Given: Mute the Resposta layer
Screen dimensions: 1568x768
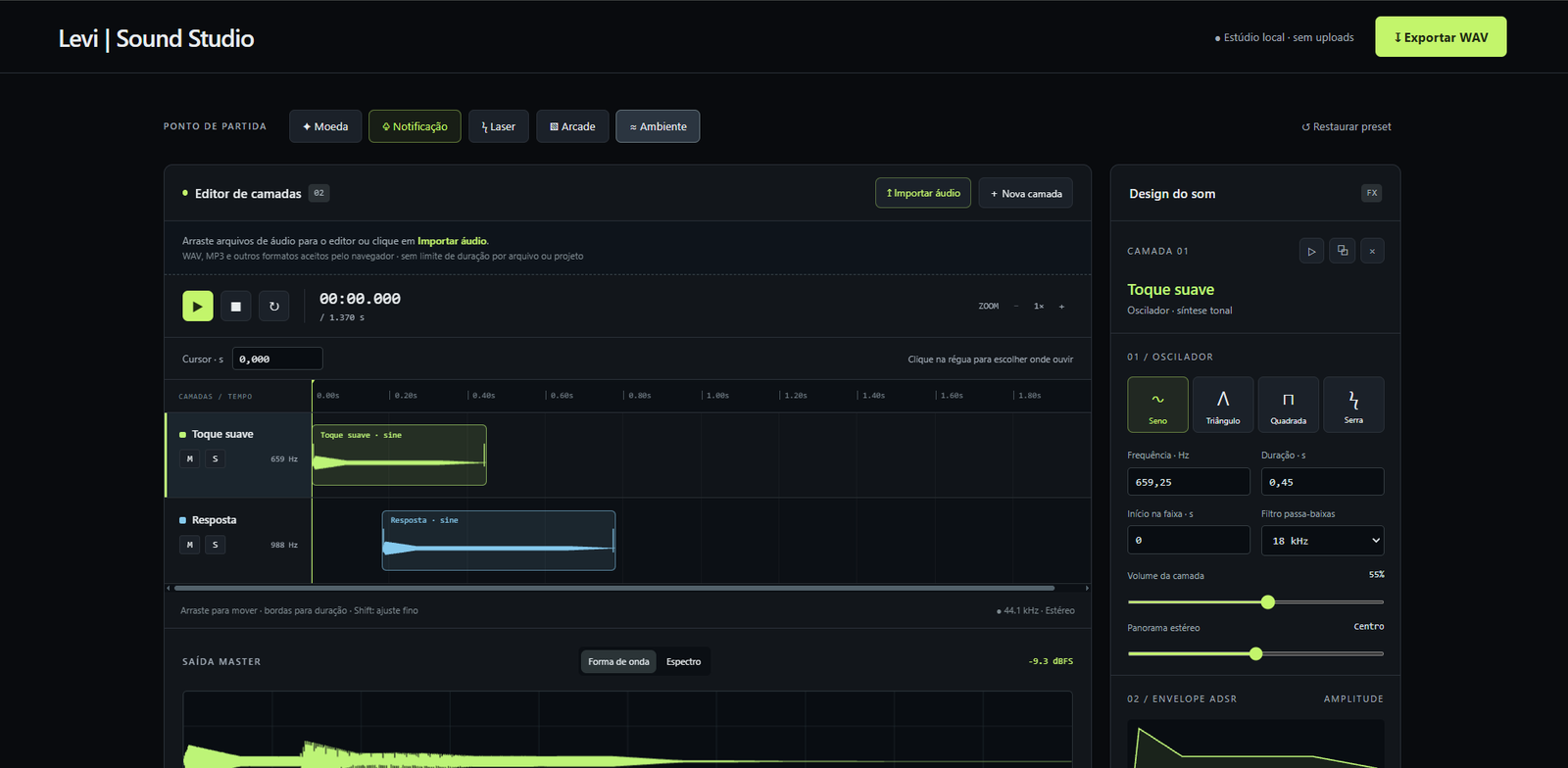Looking at the screenshot, I should (190, 545).
